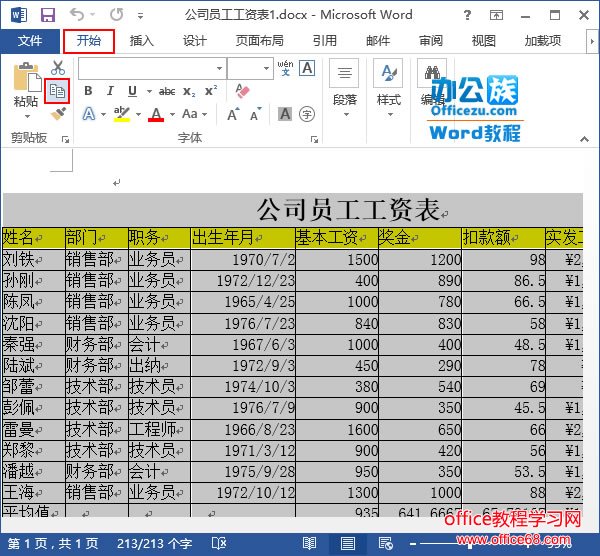Click the font name input box
The width and height of the screenshot is (600, 556).
click(145, 68)
